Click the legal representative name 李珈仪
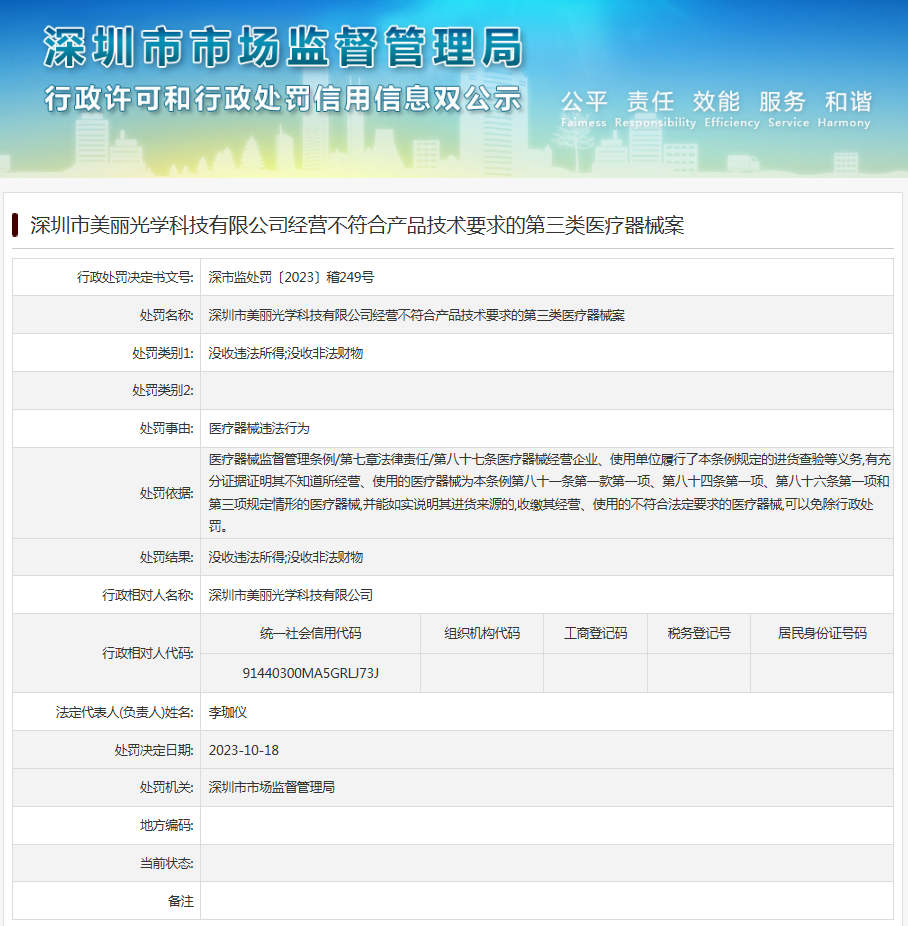Screen dimensions: 908x926 pyautogui.click(x=227, y=712)
